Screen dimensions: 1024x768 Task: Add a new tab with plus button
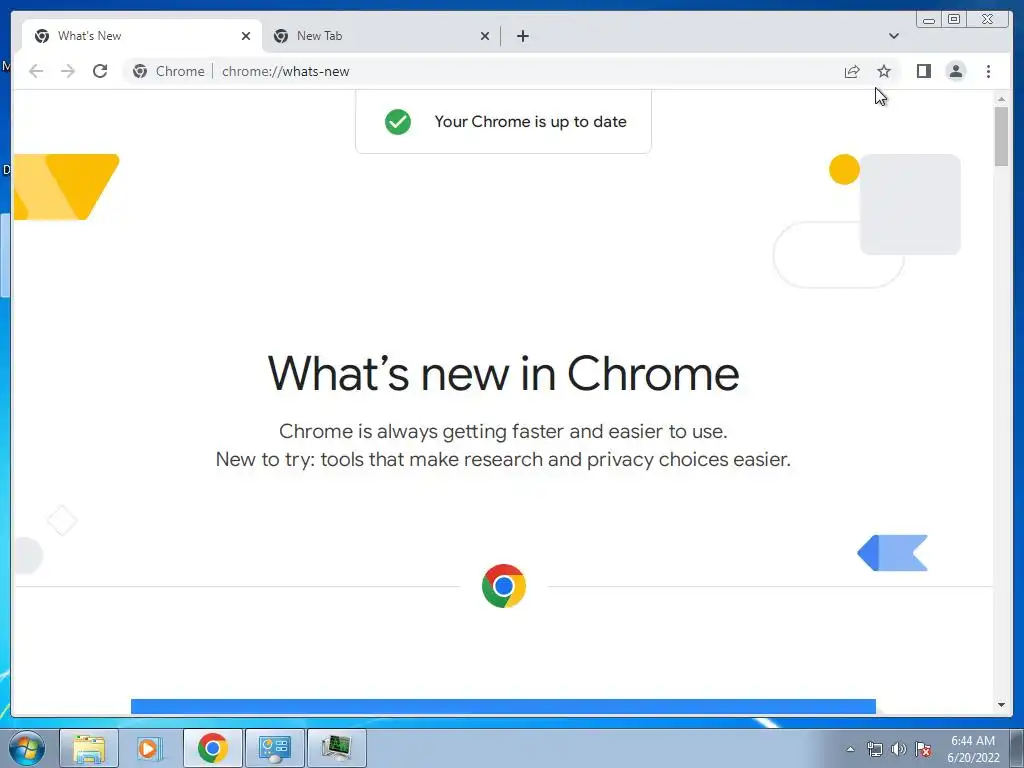522,36
